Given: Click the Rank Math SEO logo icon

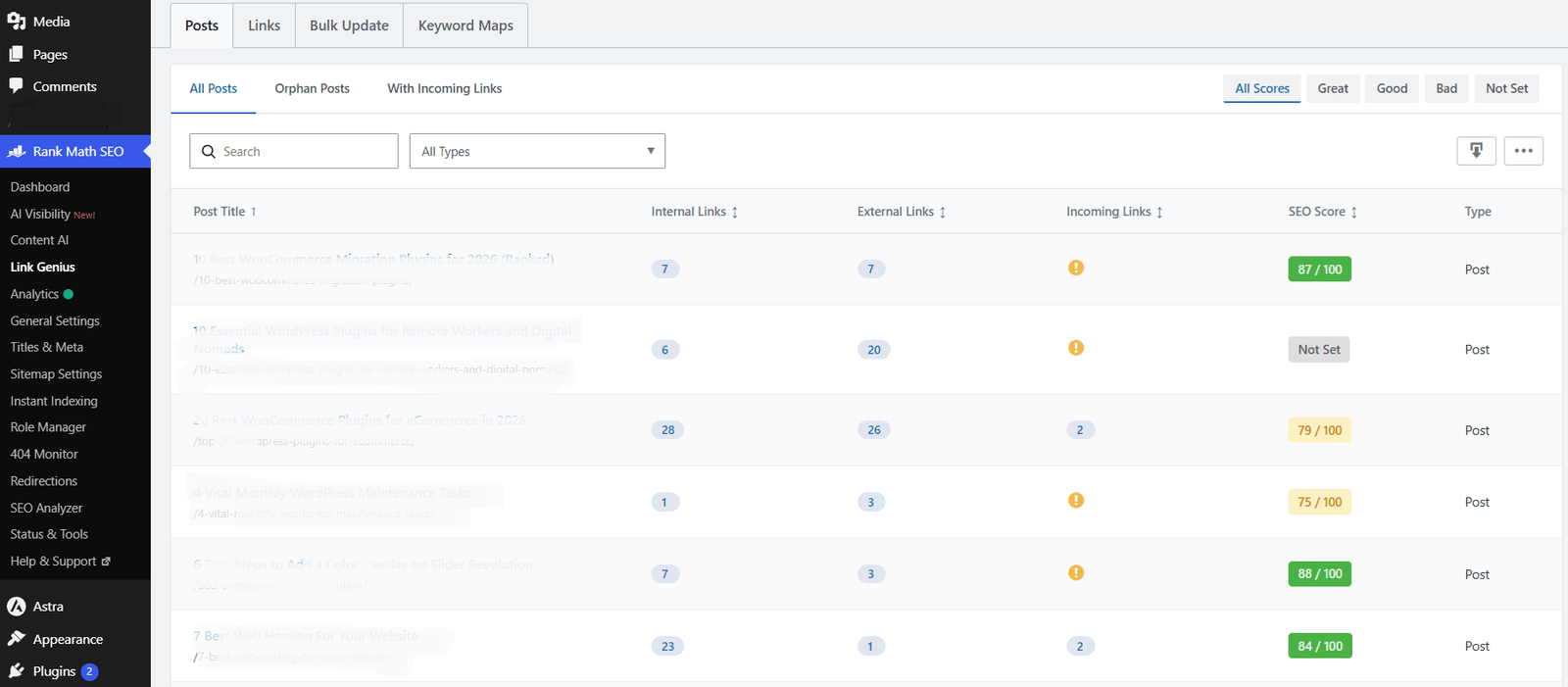Looking at the screenshot, I should 17,151.
